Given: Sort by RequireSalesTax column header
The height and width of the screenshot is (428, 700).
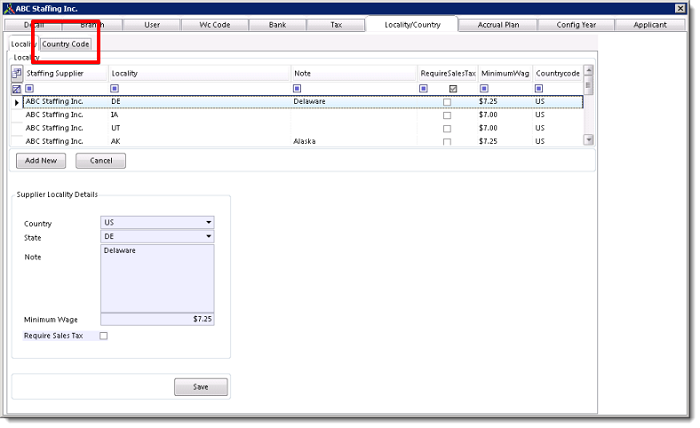Looking at the screenshot, I should point(448,73).
